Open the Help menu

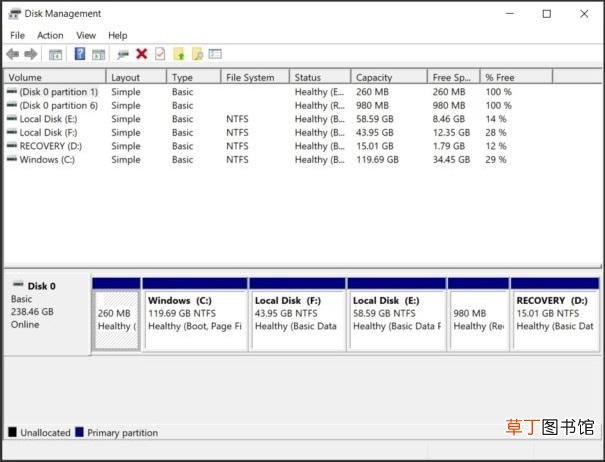pos(118,36)
